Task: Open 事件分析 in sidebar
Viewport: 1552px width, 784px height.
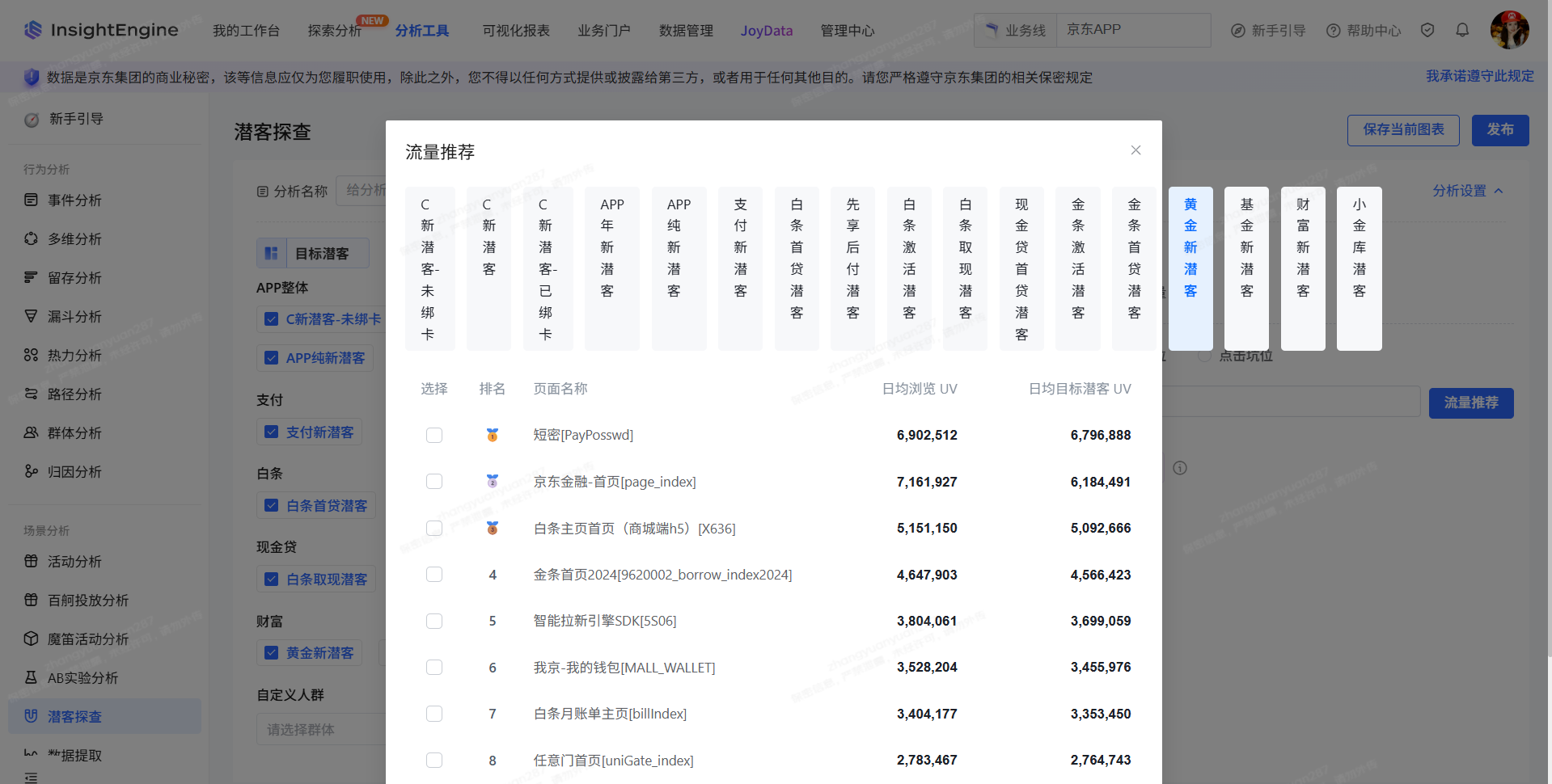Action: [74, 200]
